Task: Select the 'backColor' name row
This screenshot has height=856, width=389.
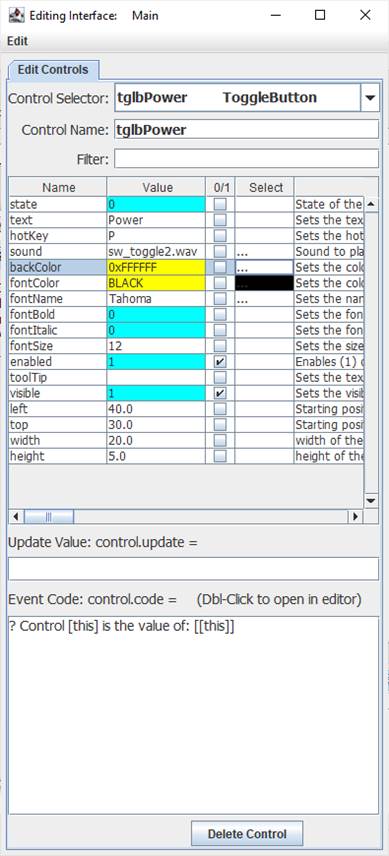Action: 58,268
